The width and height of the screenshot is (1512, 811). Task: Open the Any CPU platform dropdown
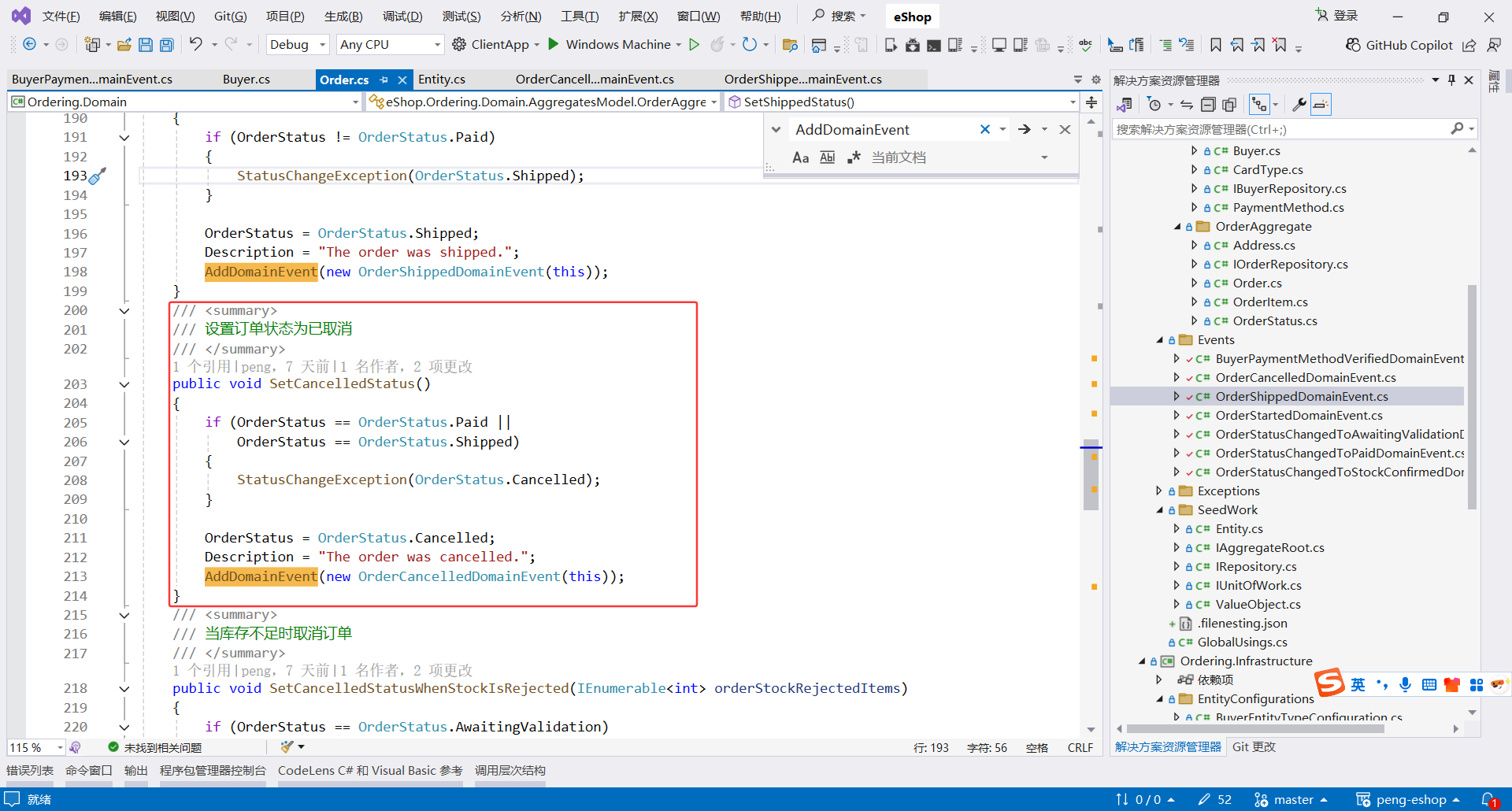(390, 45)
